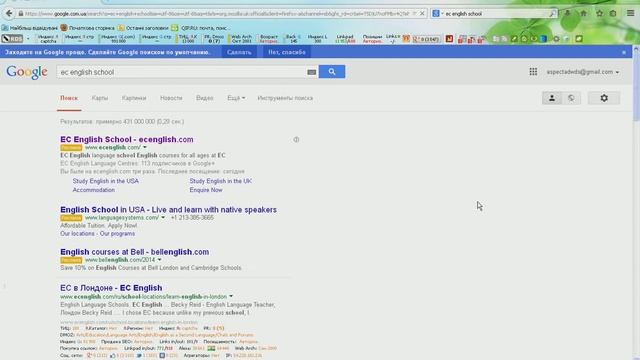Open the search engine selector in Firefox search box

click(x=437, y=13)
